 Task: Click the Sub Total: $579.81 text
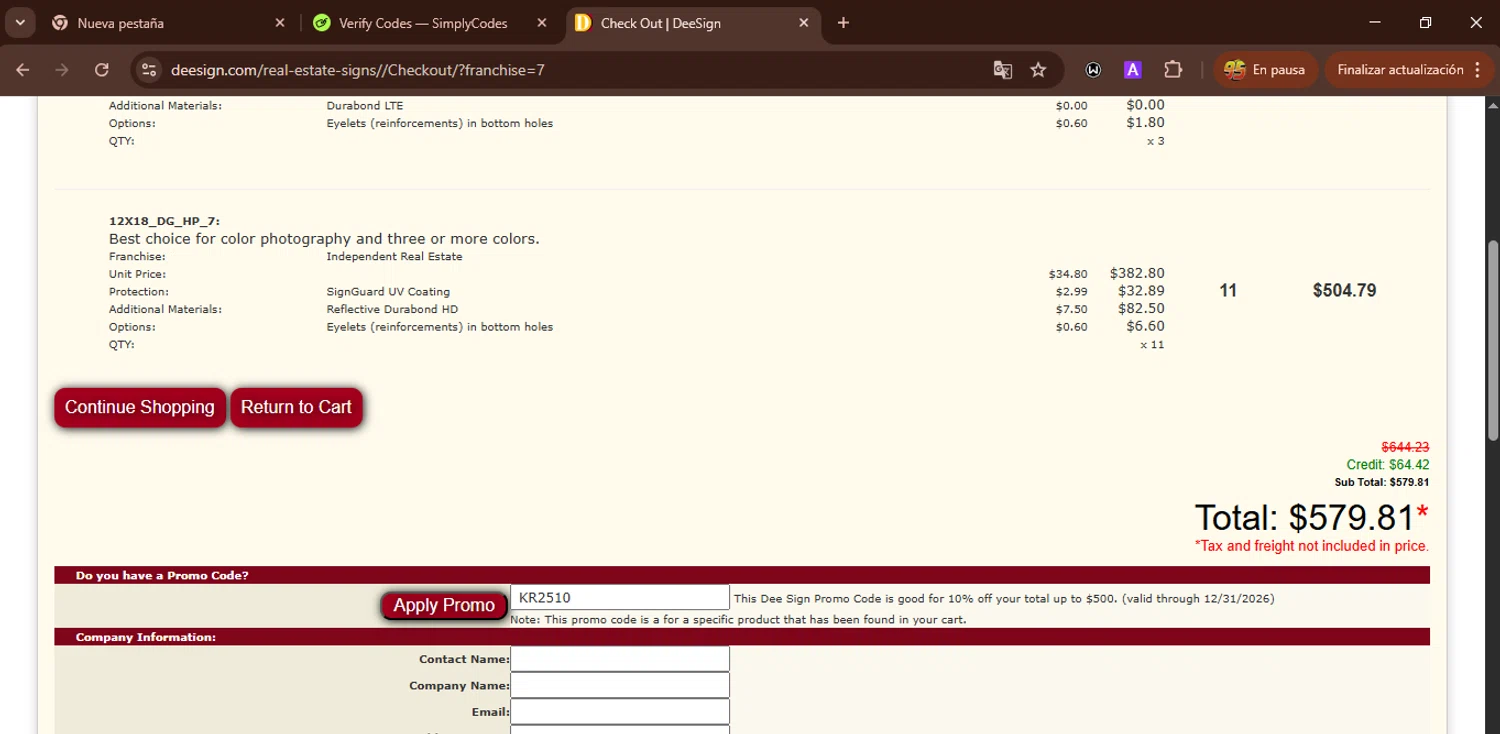coord(1382,482)
